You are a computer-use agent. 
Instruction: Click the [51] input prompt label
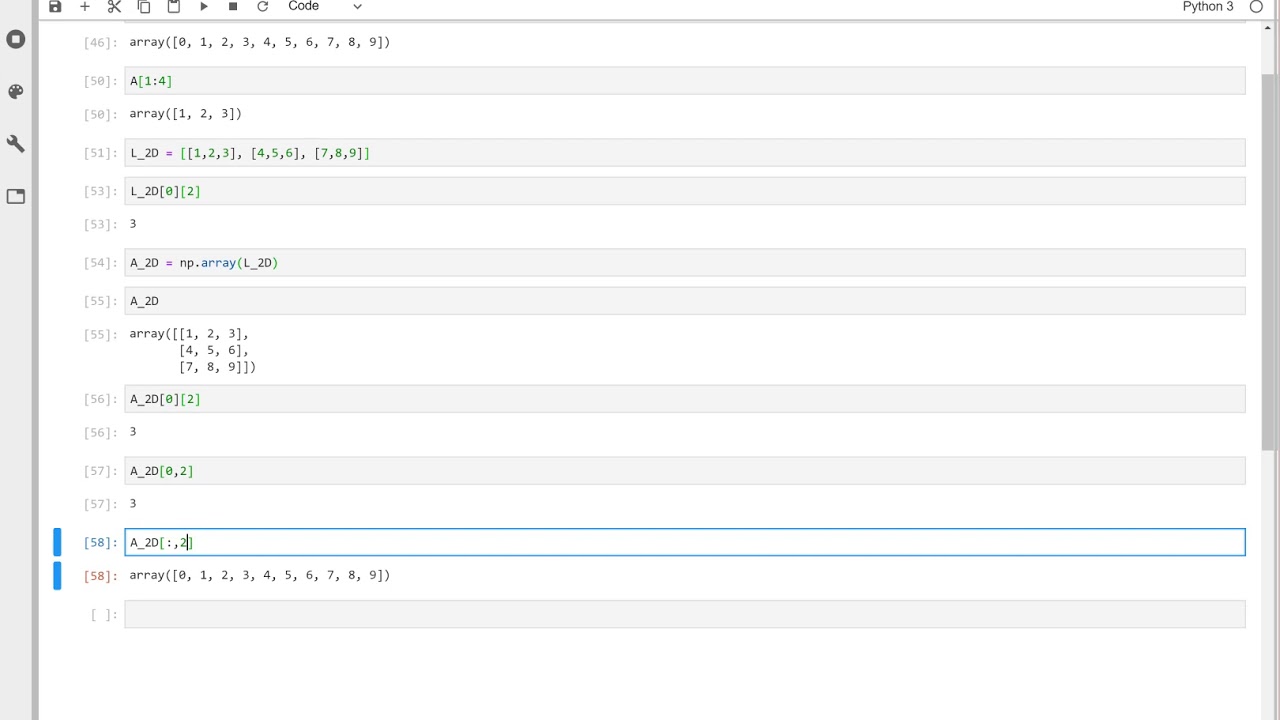tap(100, 154)
